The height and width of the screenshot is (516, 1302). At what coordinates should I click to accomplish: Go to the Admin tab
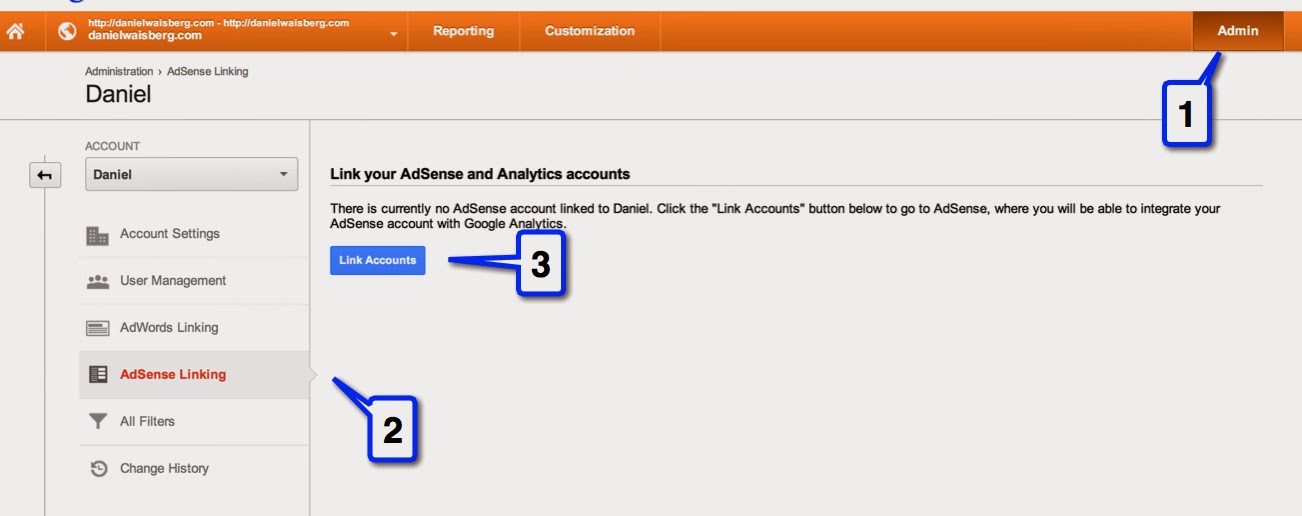point(1238,31)
